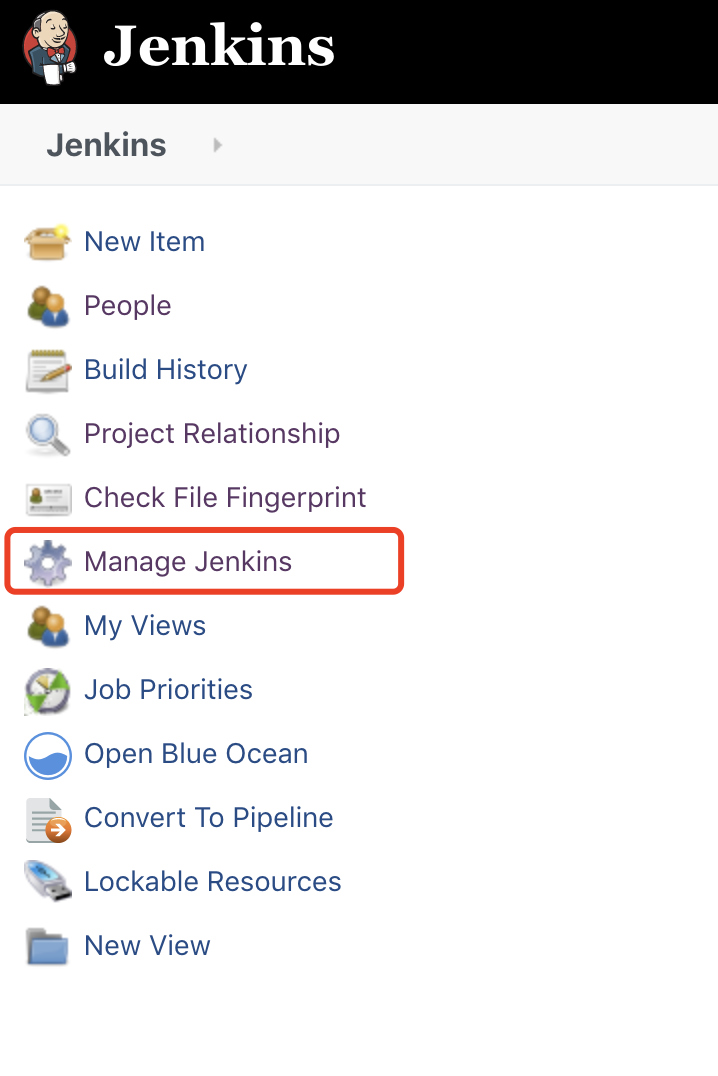This screenshot has width=718, height=1076.
Task: Expand the Jenkins breadcrumb arrow
Action: (x=218, y=145)
